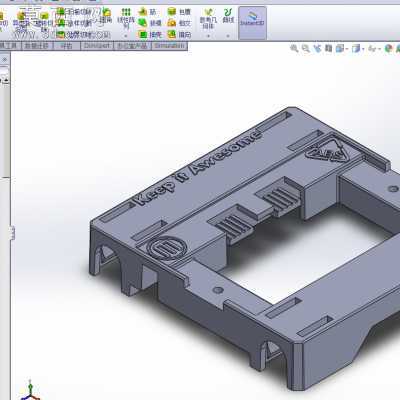
Task: Switch to the Simulation tab
Action: pos(169,46)
